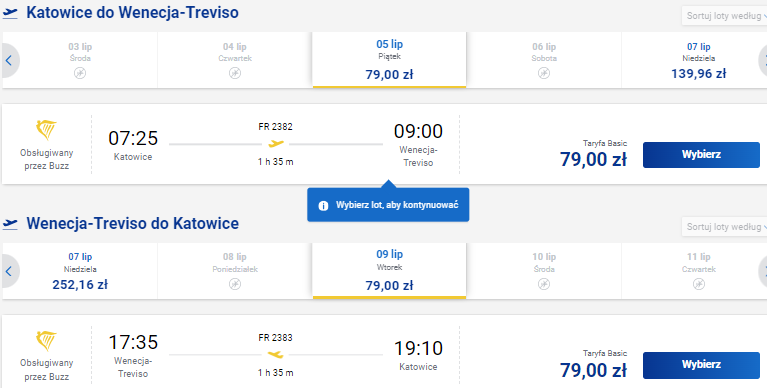Select the 05 lip Piątek 79,00 zł date

tap(389, 60)
